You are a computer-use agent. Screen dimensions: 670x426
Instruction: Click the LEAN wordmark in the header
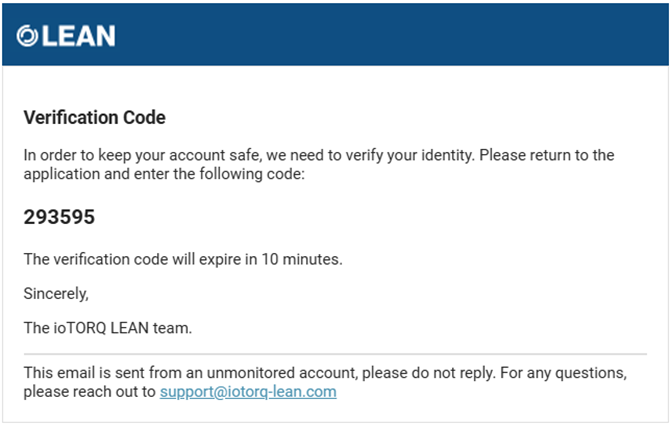(x=79, y=36)
